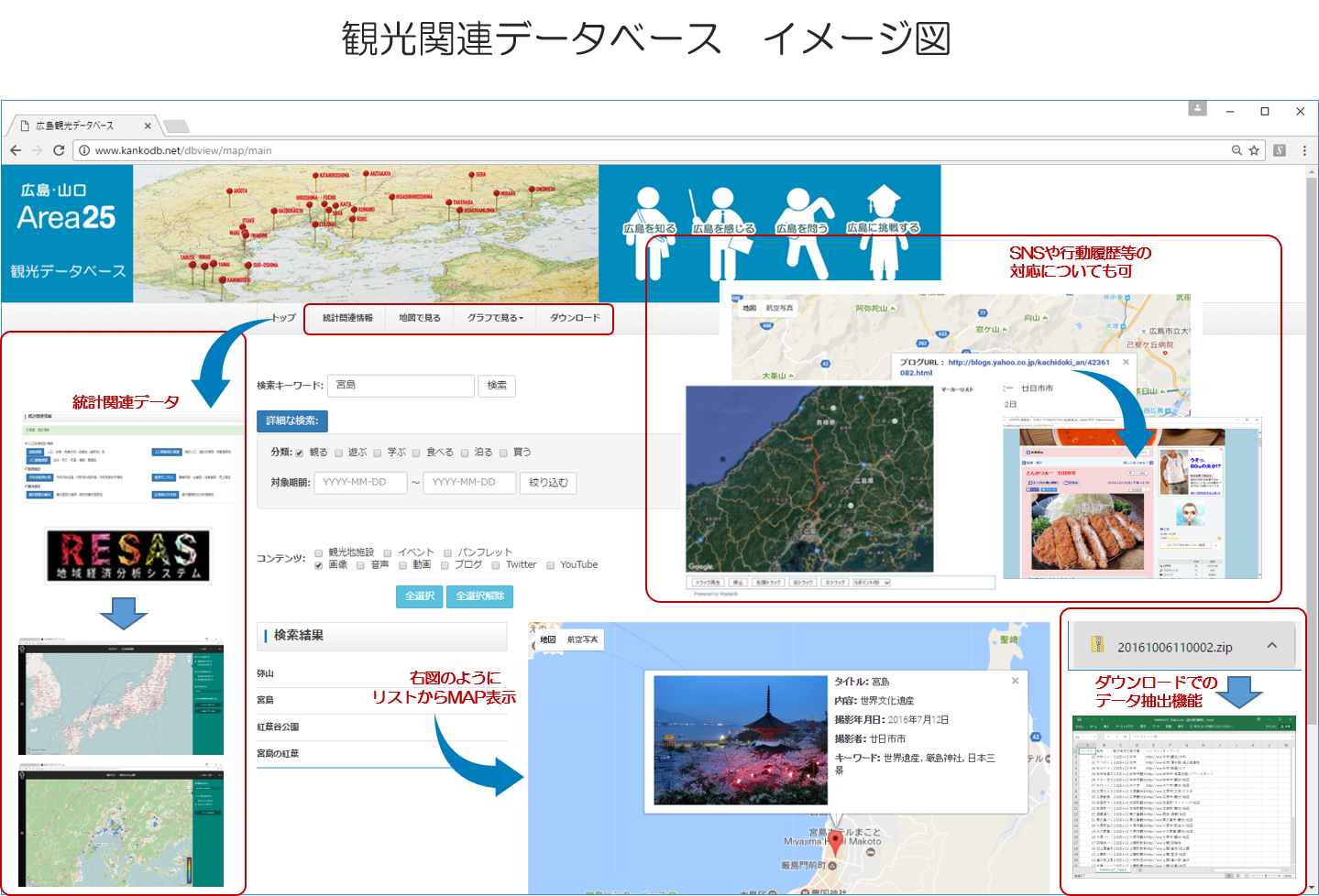This screenshot has width=1319, height=896.
Task: Bookmark this page with the star icon
Action: [x=1254, y=150]
